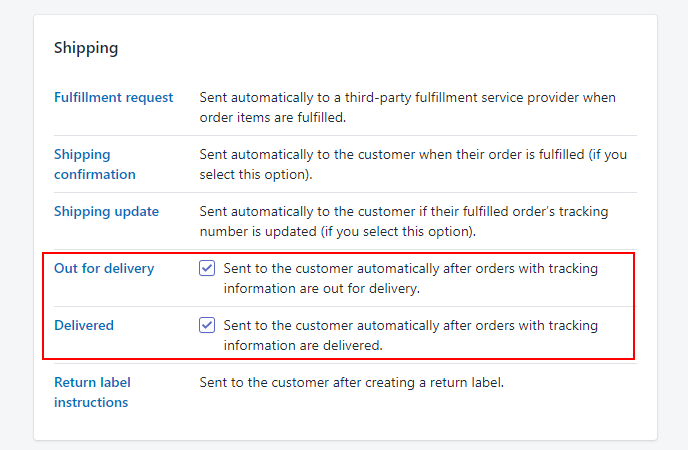Click 'number is updated (if you select this option)' text

[x=338, y=232]
